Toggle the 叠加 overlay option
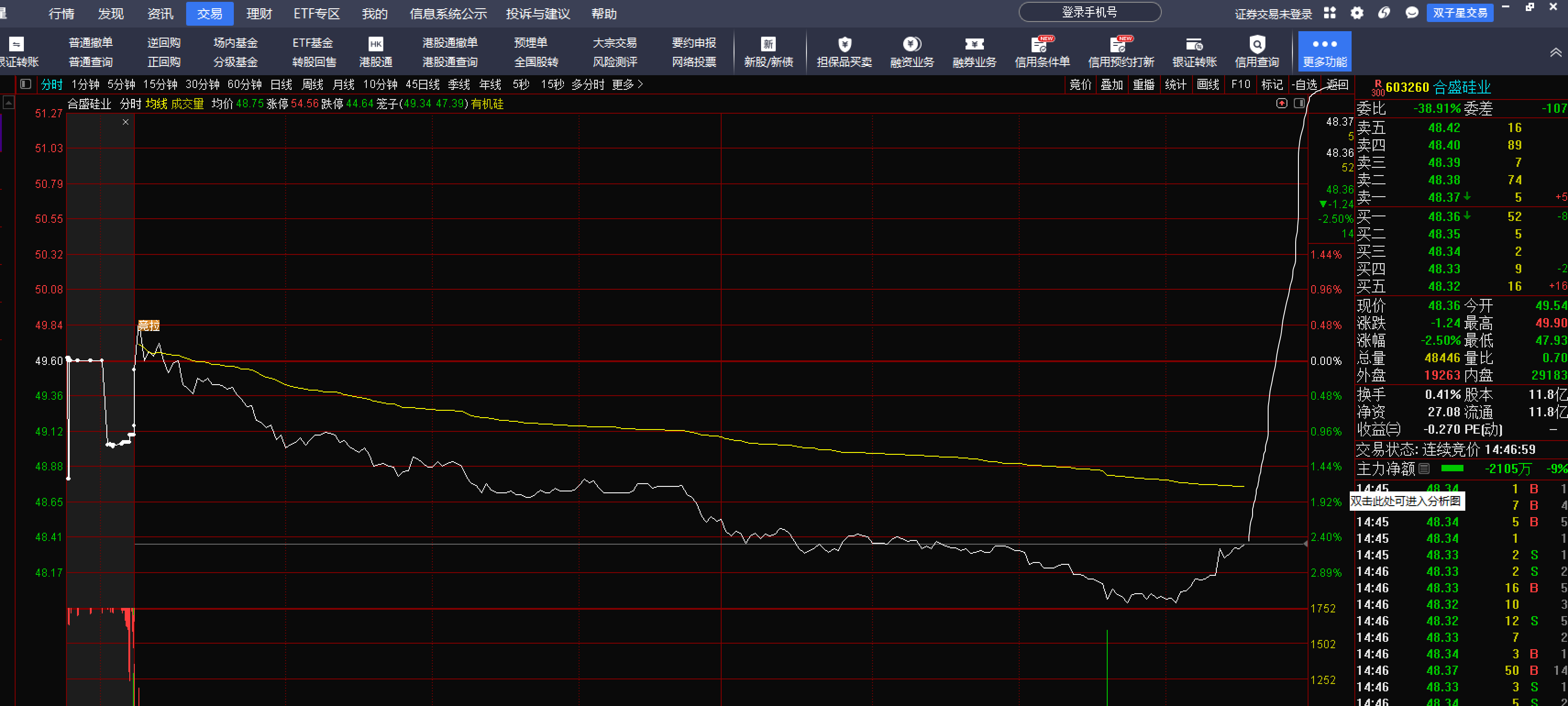Screen dimensions: 1568x706 pyautogui.click(x=1111, y=85)
